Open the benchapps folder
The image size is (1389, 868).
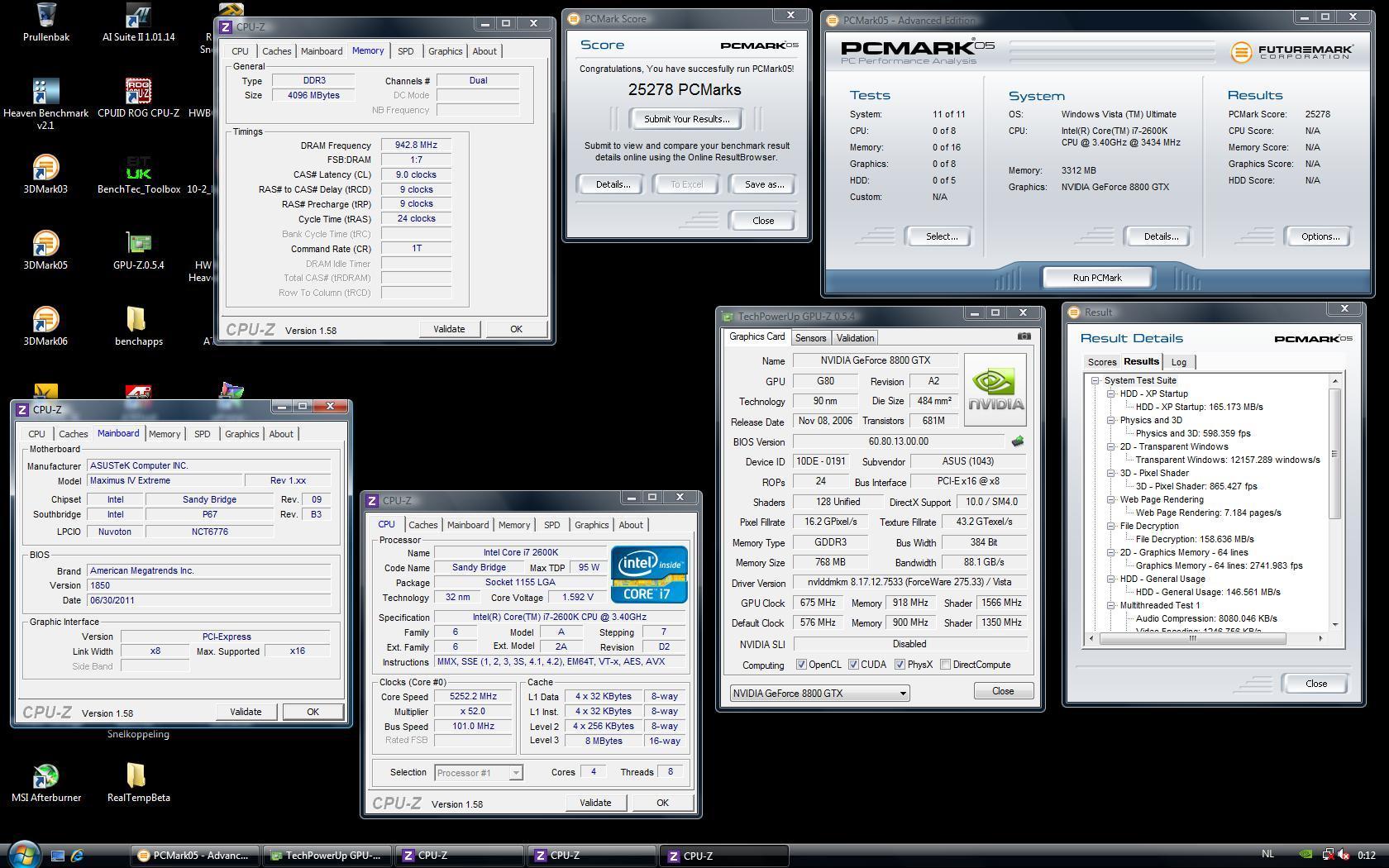[x=138, y=327]
